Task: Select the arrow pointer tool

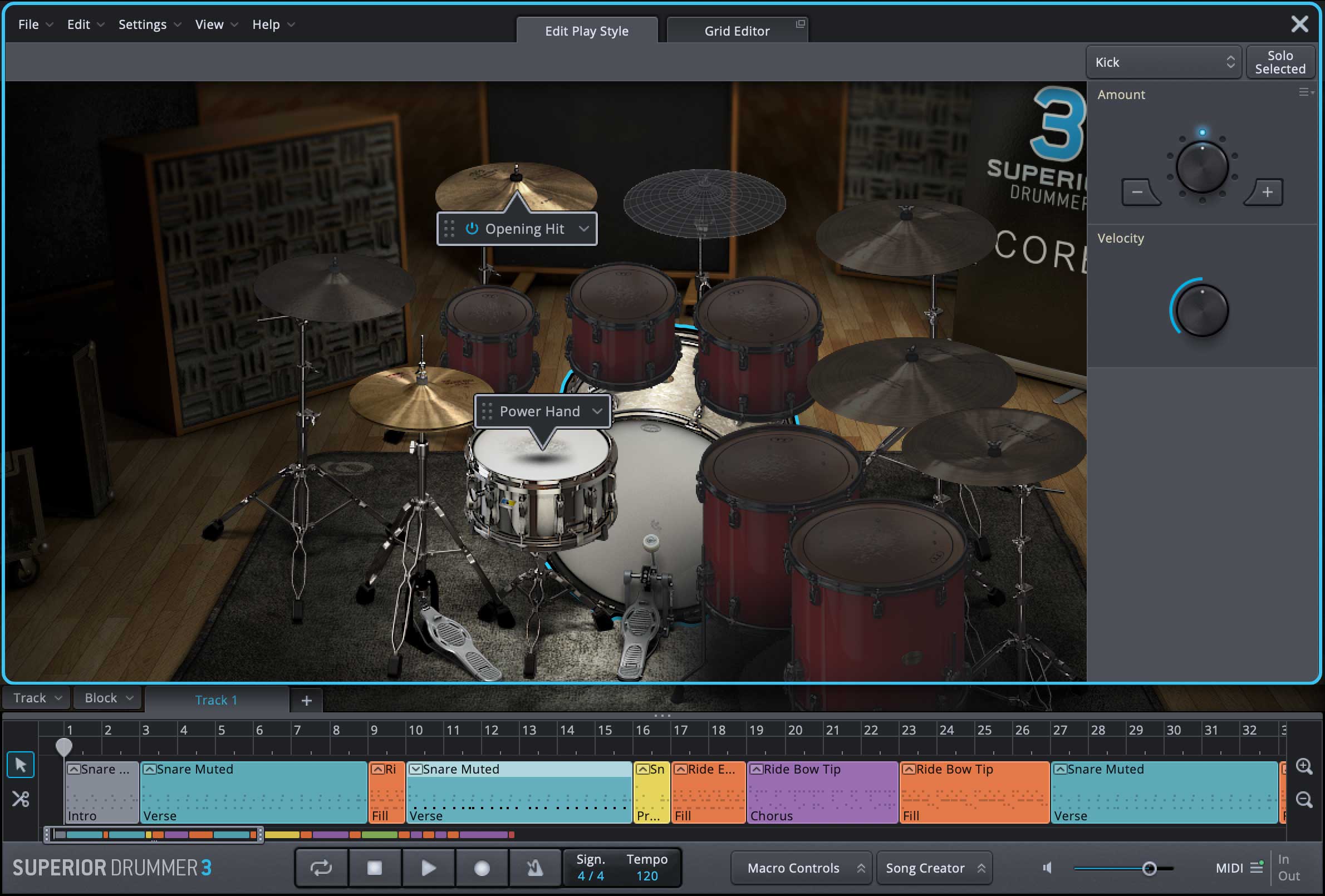Action: point(21,765)
